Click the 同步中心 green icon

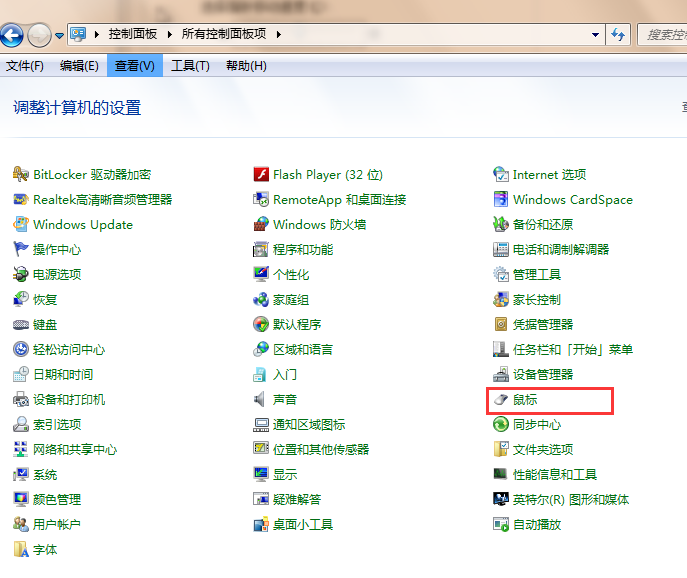[x=501, y=424]
